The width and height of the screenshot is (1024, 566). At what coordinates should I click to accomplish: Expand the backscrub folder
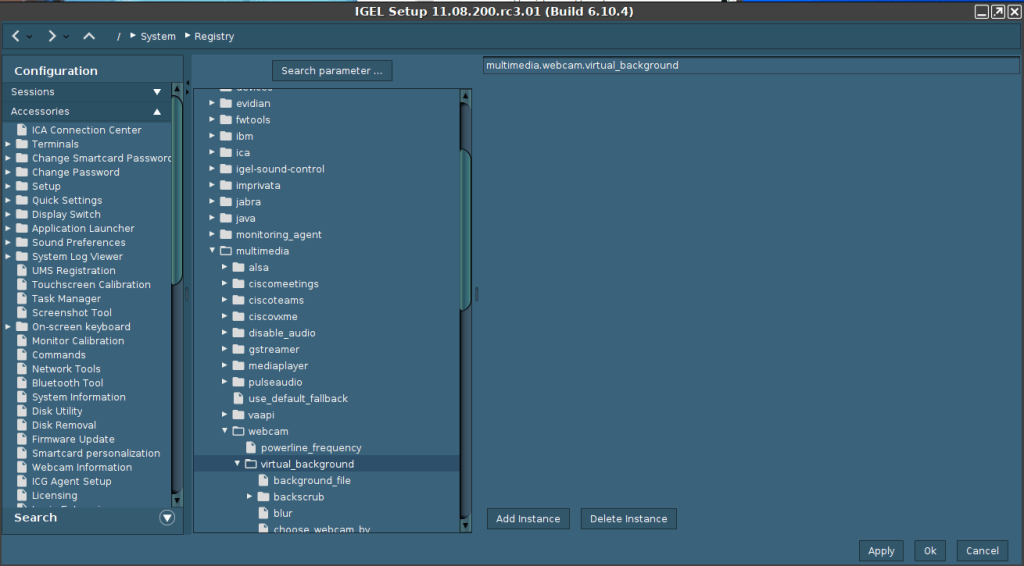[250, 497]
